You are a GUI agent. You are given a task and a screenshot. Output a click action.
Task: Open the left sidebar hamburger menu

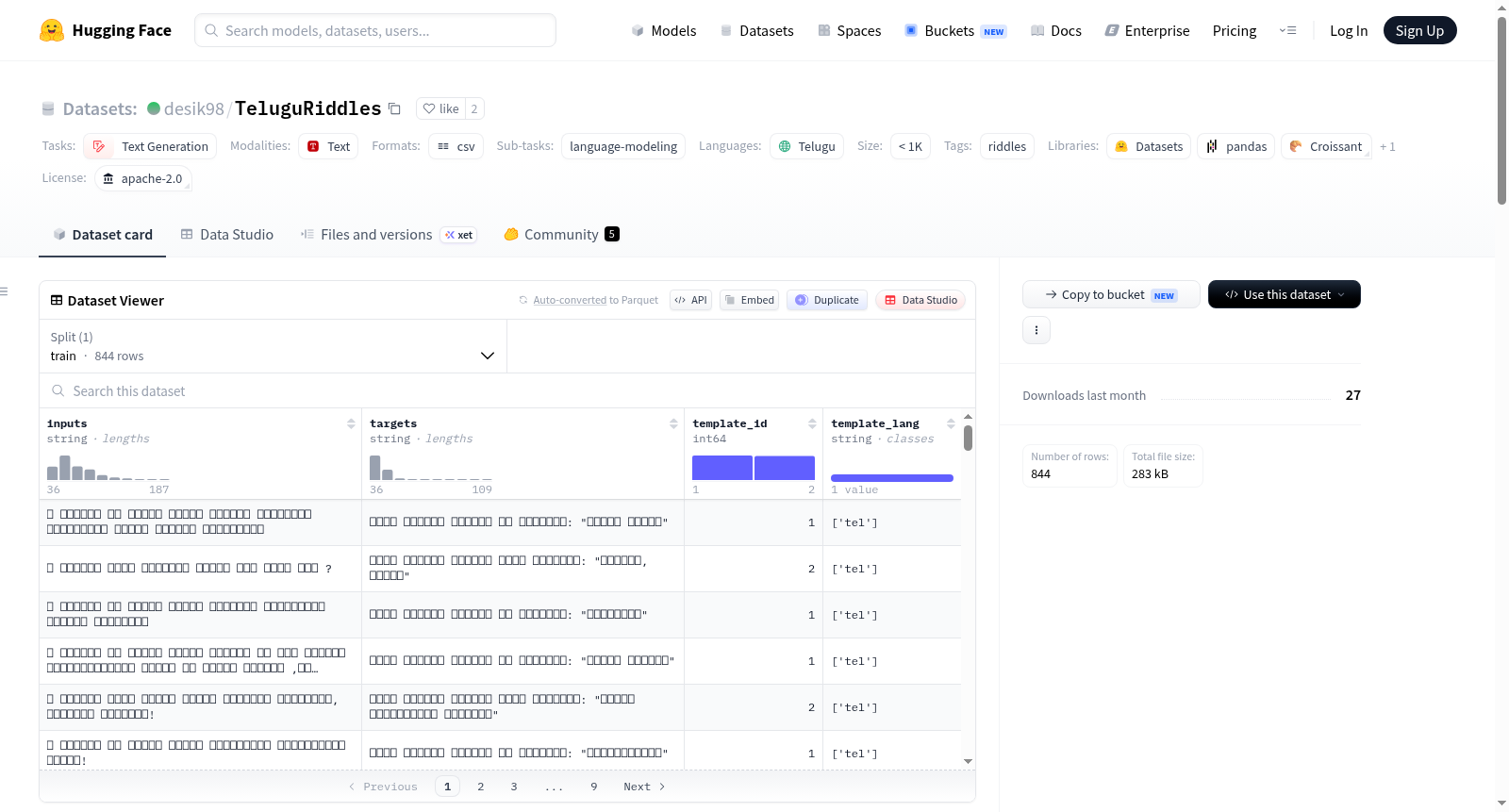[4, 291]
